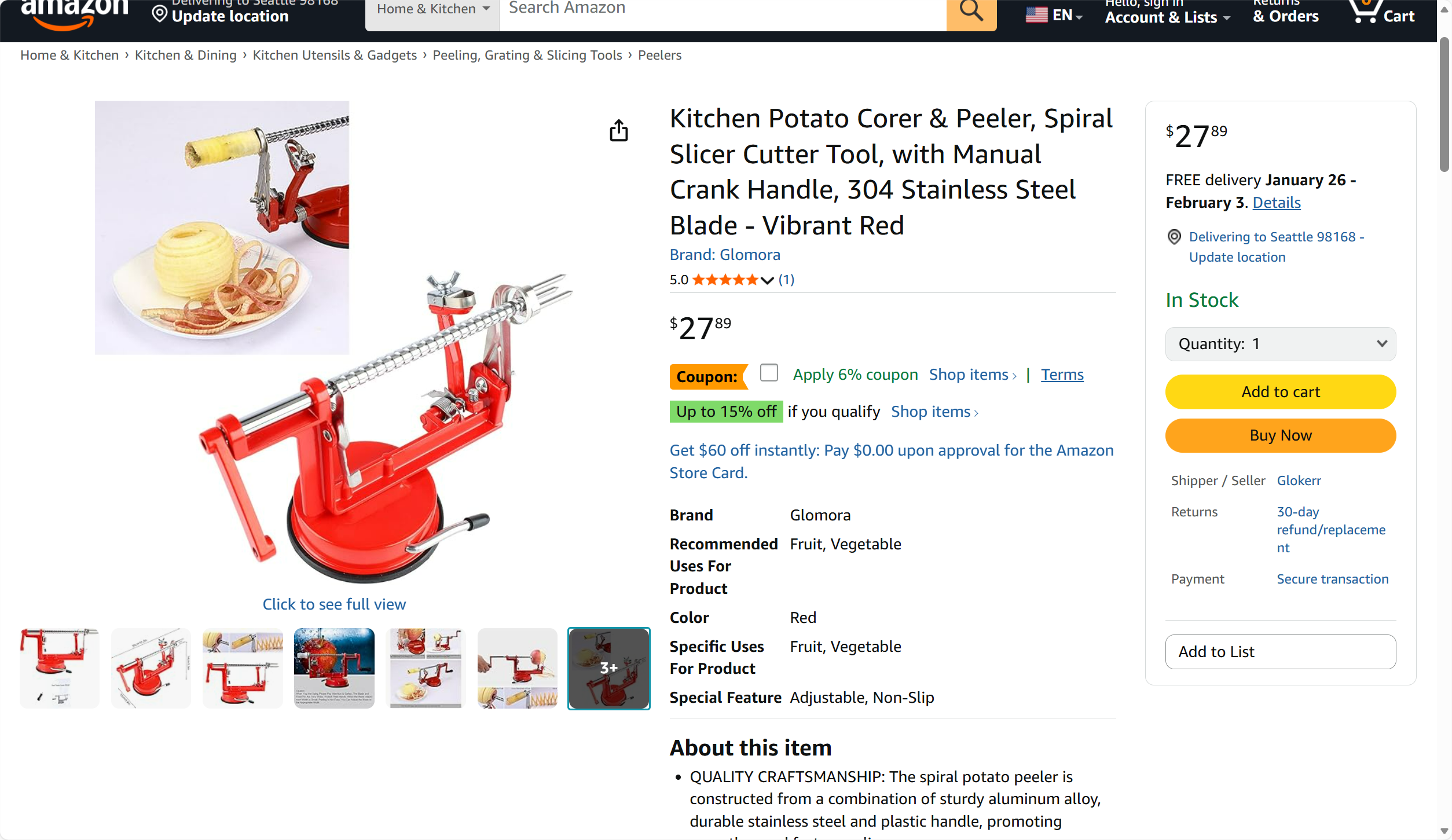The height and width of the screenshot is (840, 1452).
Task: Click the US flag language icon
Action: click(x=1036, y=15)
